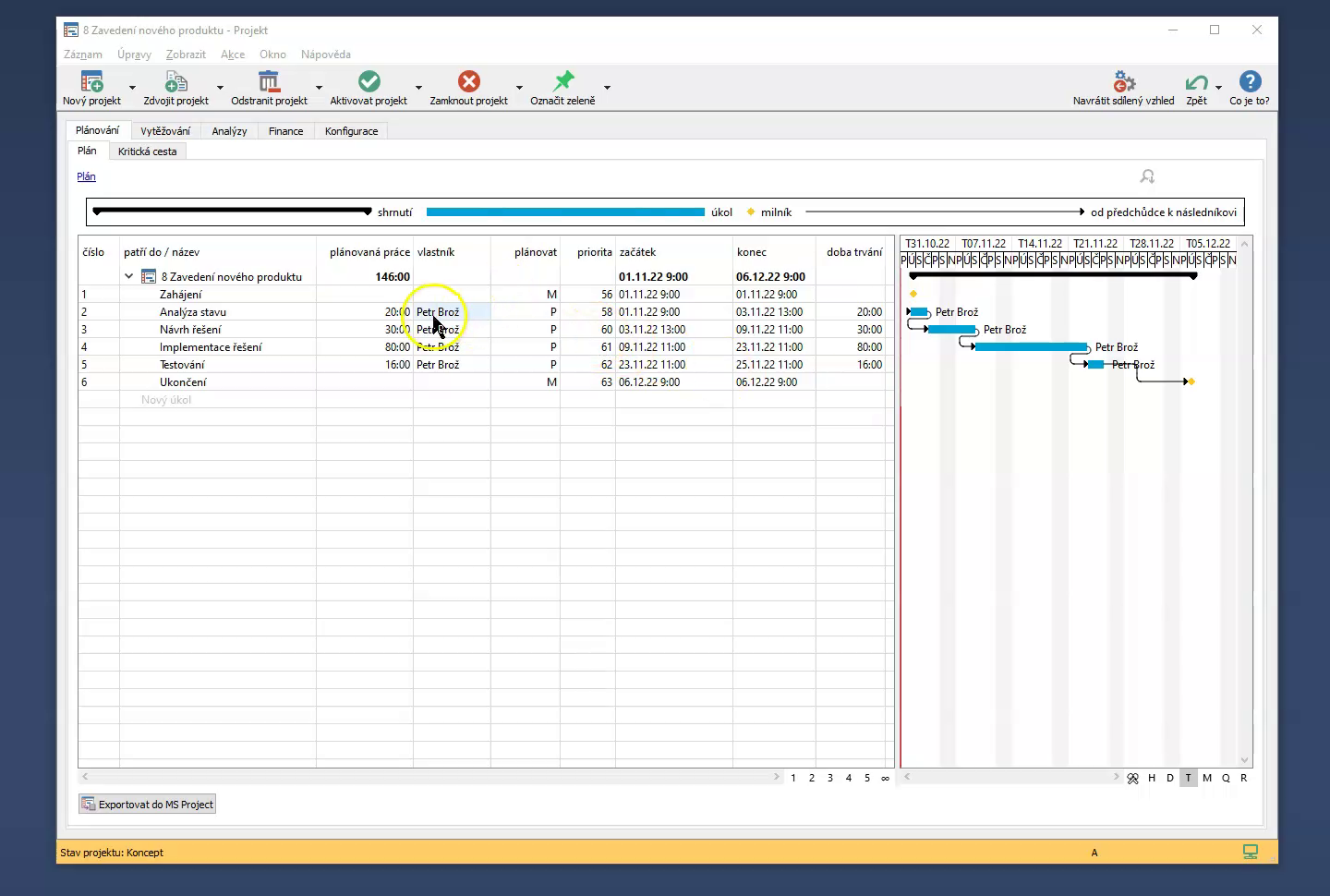This screenshot has width=1330, height=896.
Task: Toggle the T timescale in Gantt footer
Action: [1189, 778]
